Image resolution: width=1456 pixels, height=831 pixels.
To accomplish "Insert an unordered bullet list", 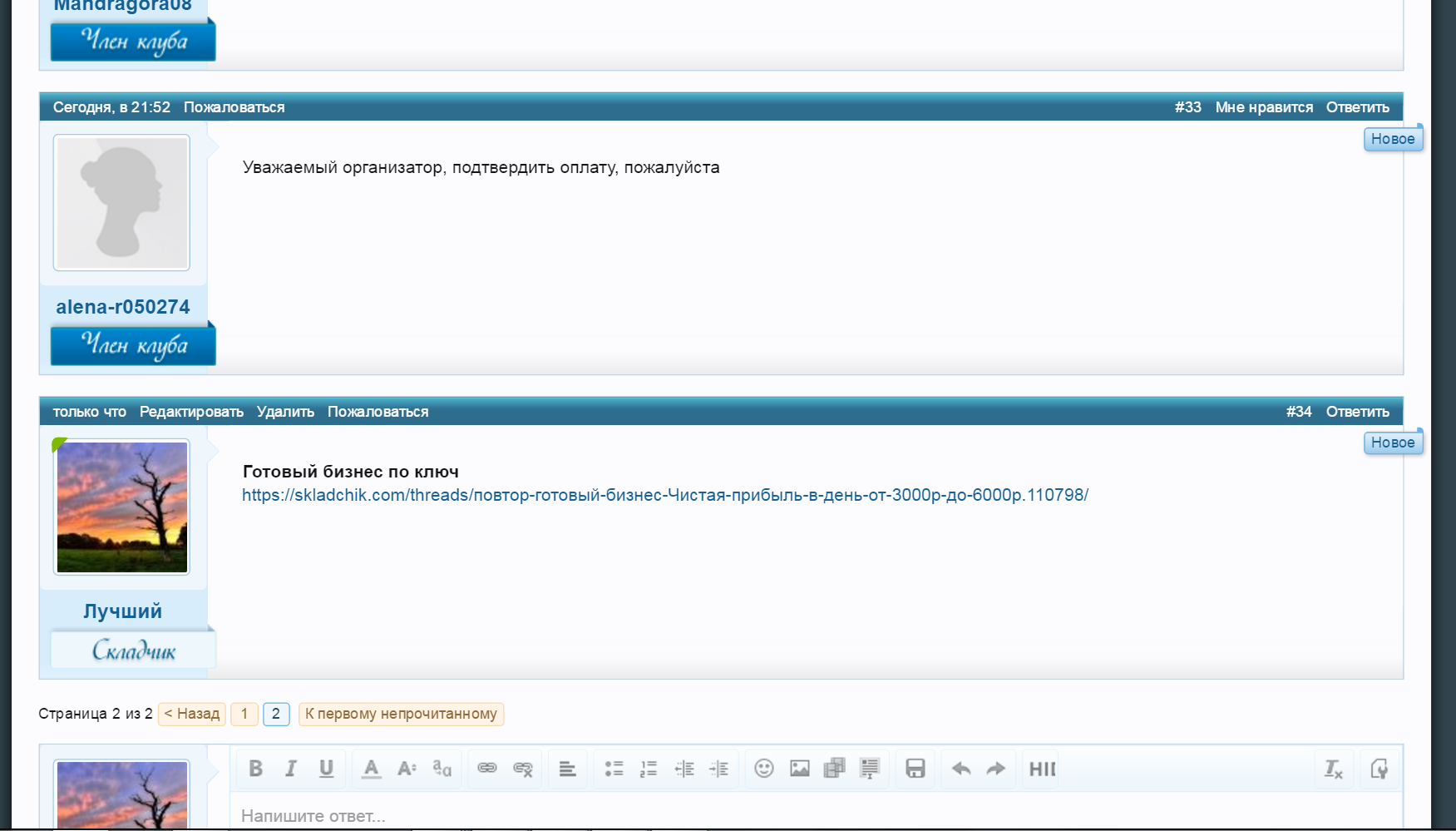I will 614,769.
